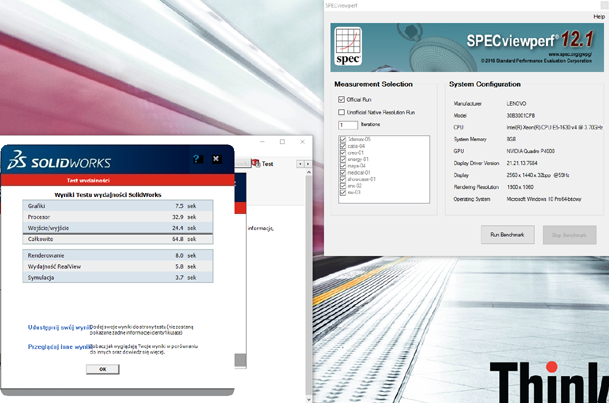609x403 pixels.
Task: Click the Model value 30B3001CPB
Action: tap(520, 115)
